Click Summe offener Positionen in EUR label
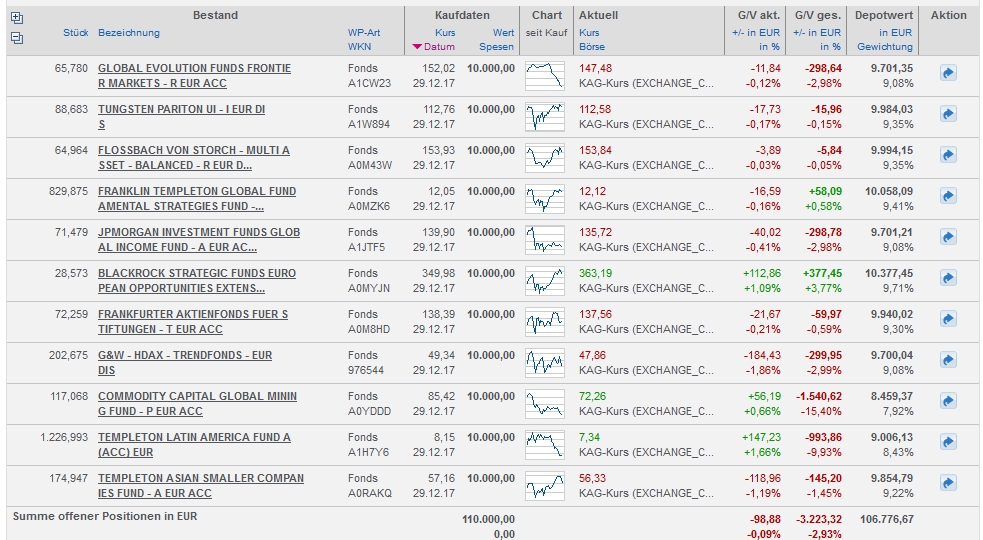 tap(105, 516)
